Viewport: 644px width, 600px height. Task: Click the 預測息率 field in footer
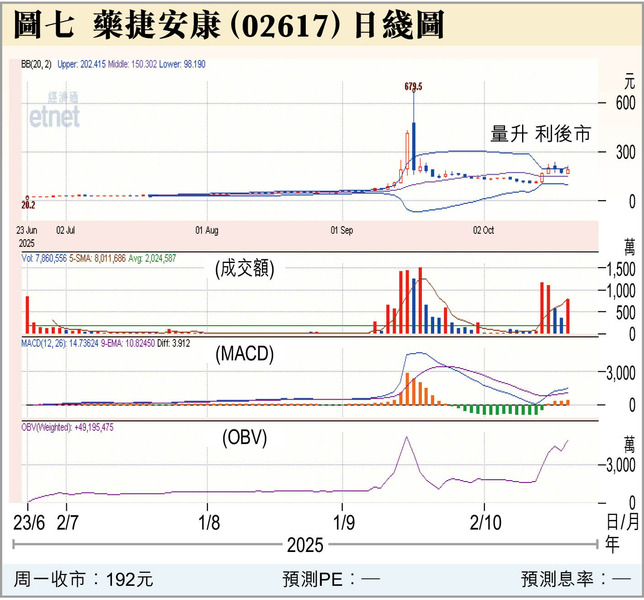(575, 579)
